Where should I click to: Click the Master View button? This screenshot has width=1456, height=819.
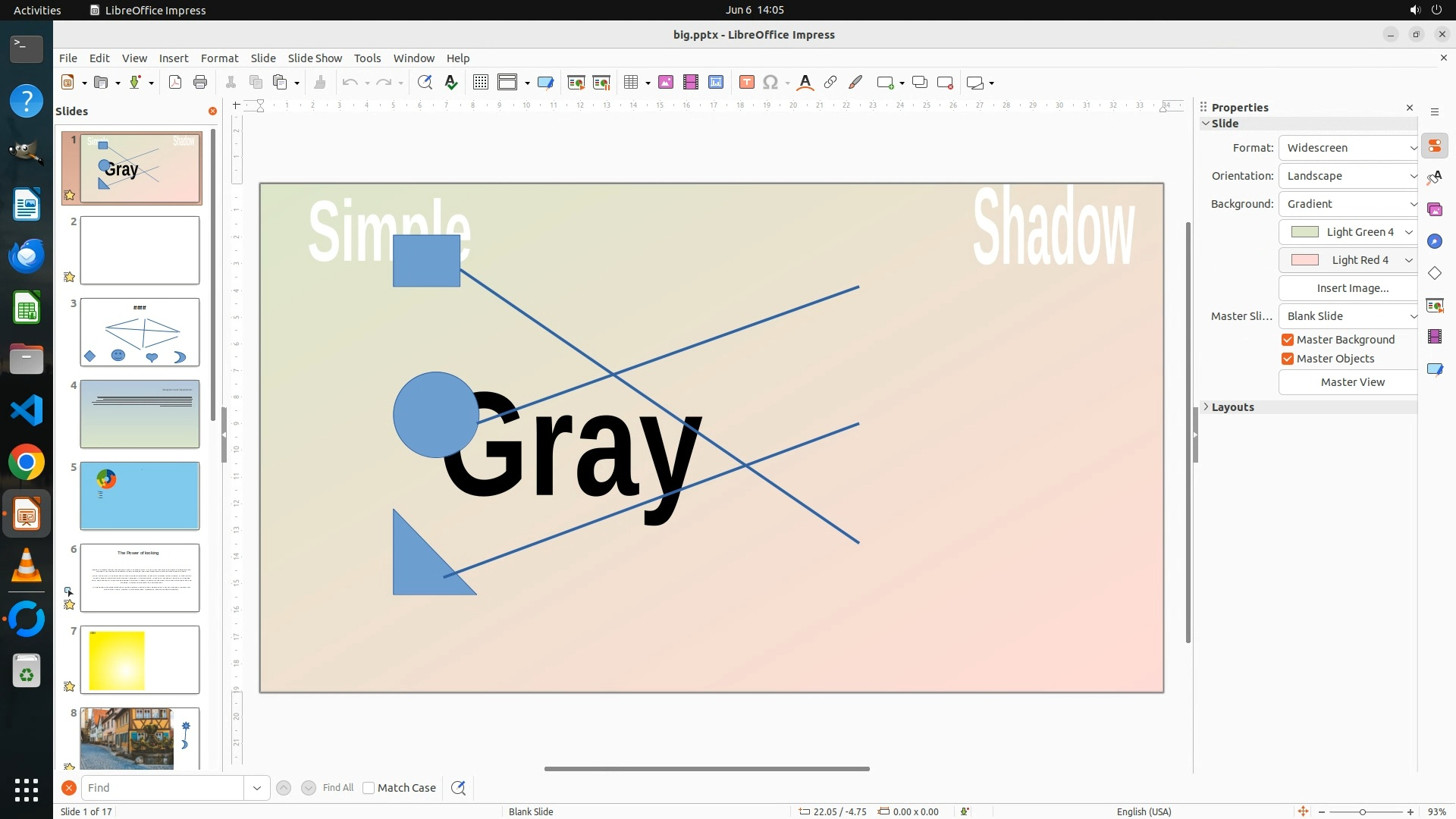click(1352, 382)
